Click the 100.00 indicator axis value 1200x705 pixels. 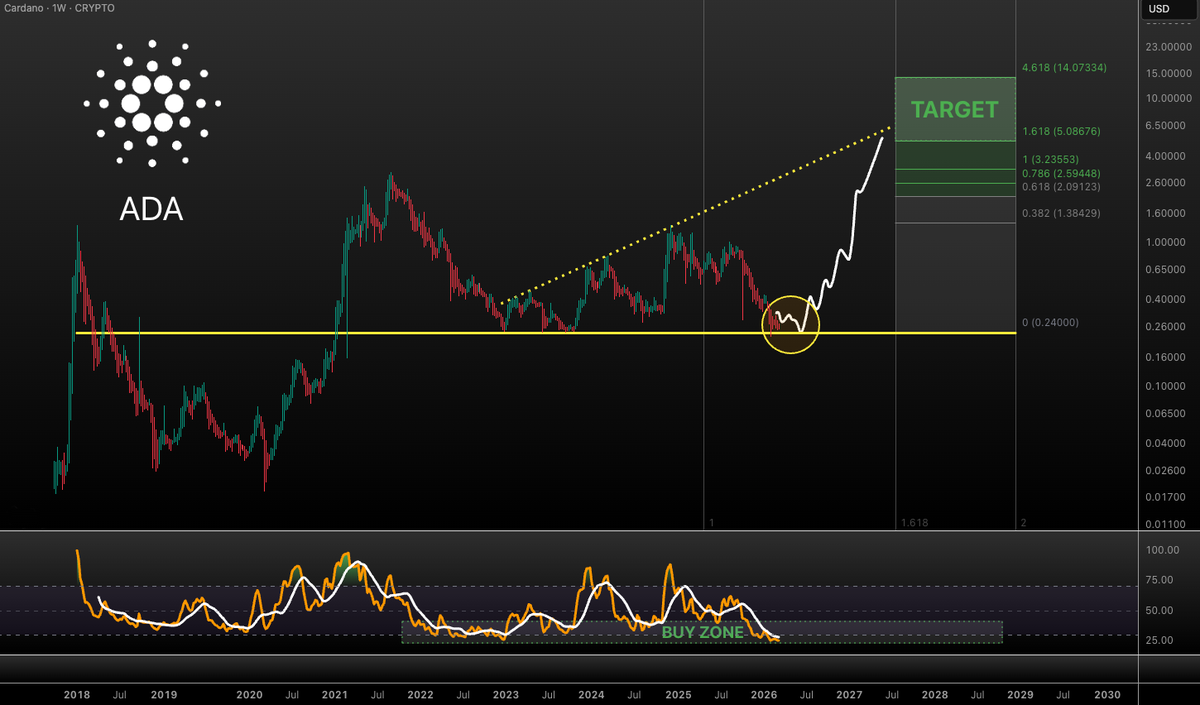(1163, 550)
